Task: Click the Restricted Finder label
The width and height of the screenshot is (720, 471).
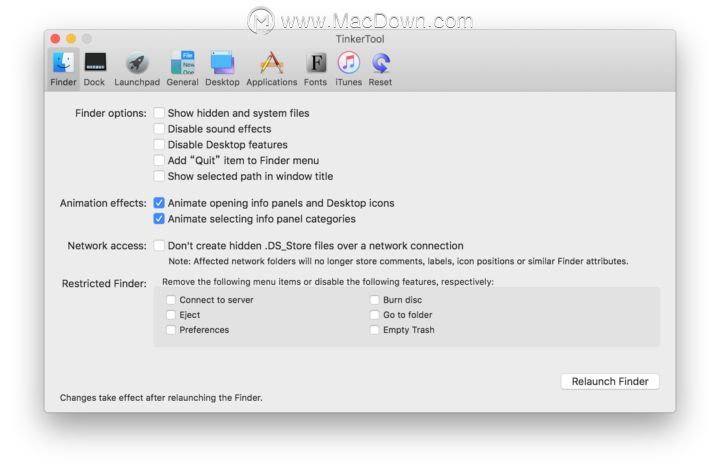Action: (x=104, y=284)
